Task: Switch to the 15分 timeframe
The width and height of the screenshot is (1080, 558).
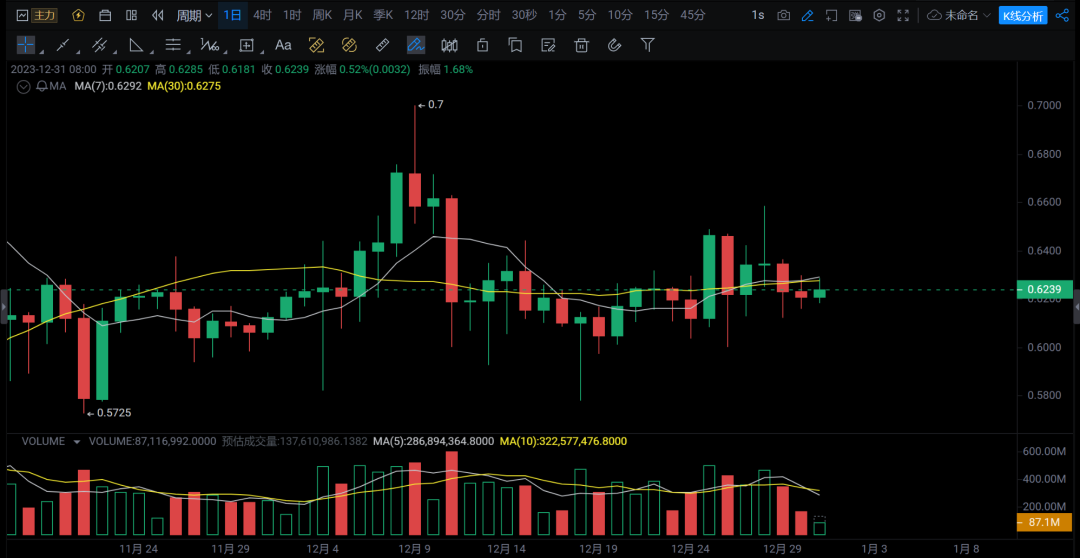Action: tap(656, 15)
